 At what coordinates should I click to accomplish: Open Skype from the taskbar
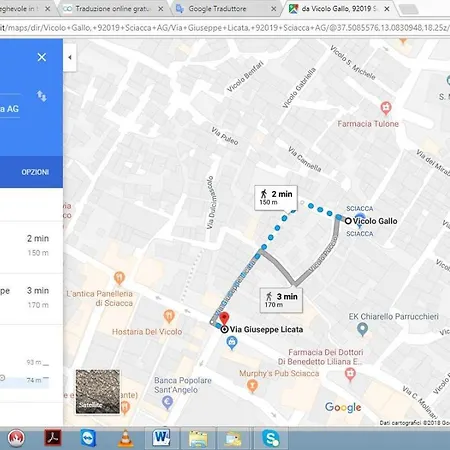click(270, 438)
